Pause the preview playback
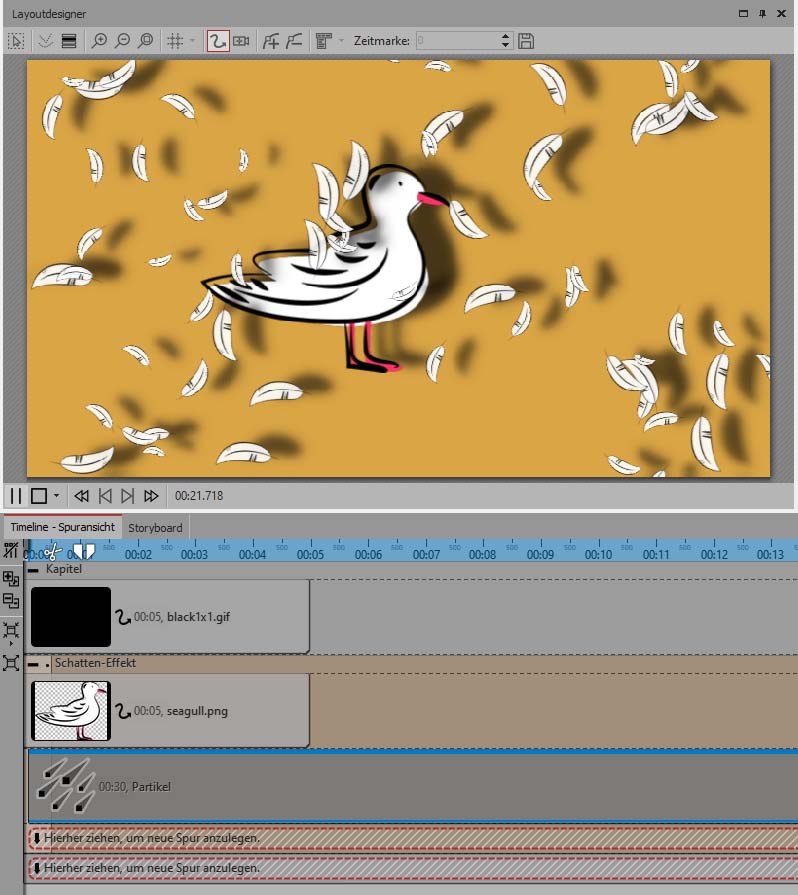Viewport: 798px width, 895px height. 15,496
